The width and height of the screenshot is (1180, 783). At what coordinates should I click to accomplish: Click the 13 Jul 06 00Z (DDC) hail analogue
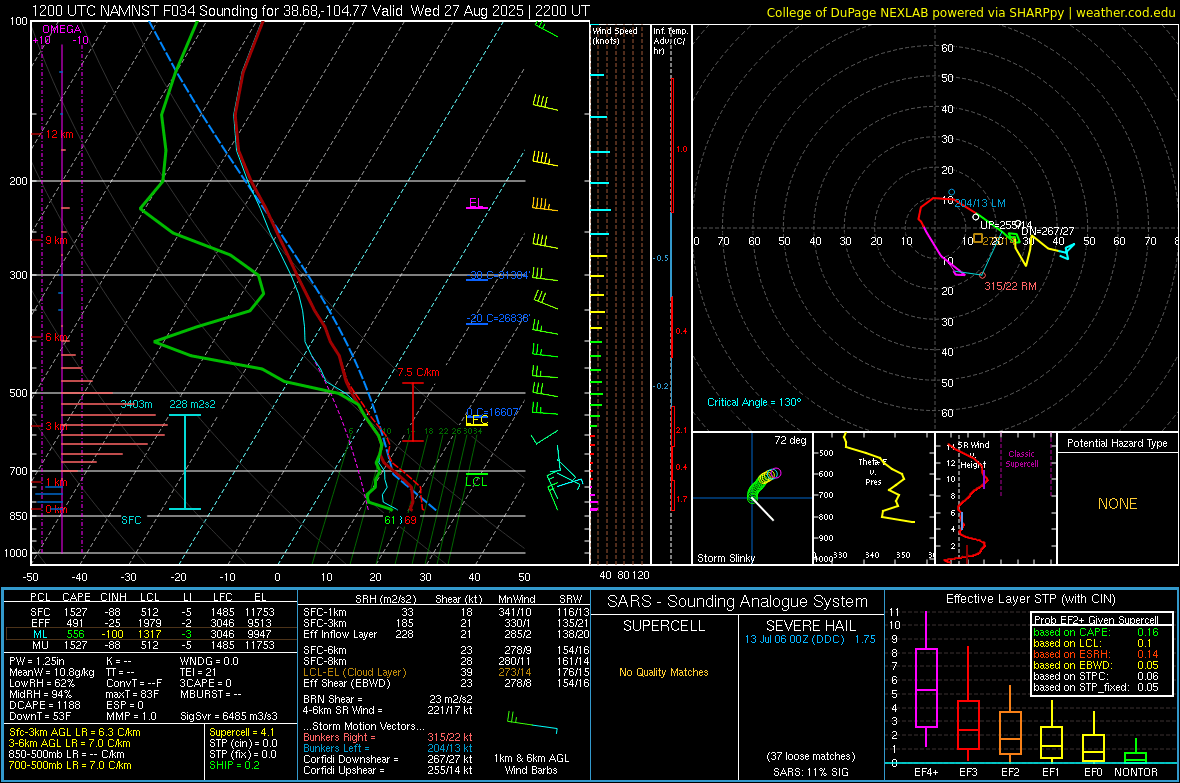810,639
